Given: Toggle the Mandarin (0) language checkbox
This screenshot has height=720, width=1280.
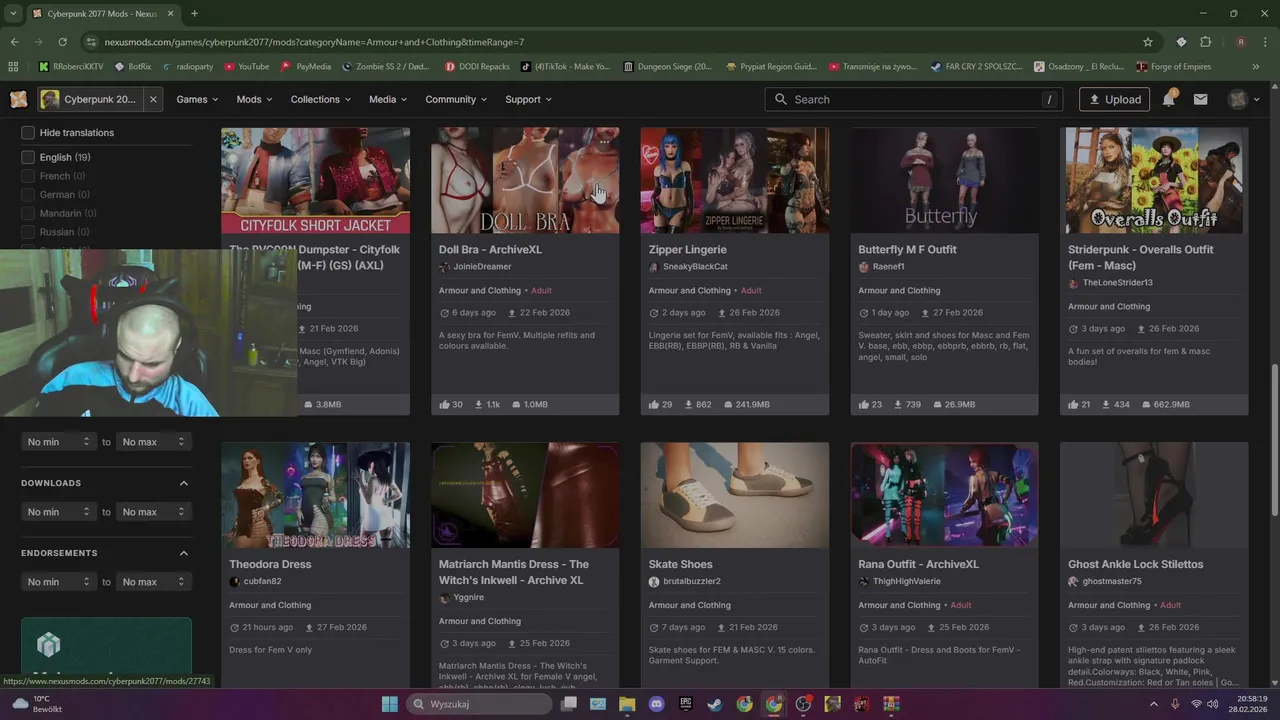Looking at the screenshot, I should [x=28, y=213].
